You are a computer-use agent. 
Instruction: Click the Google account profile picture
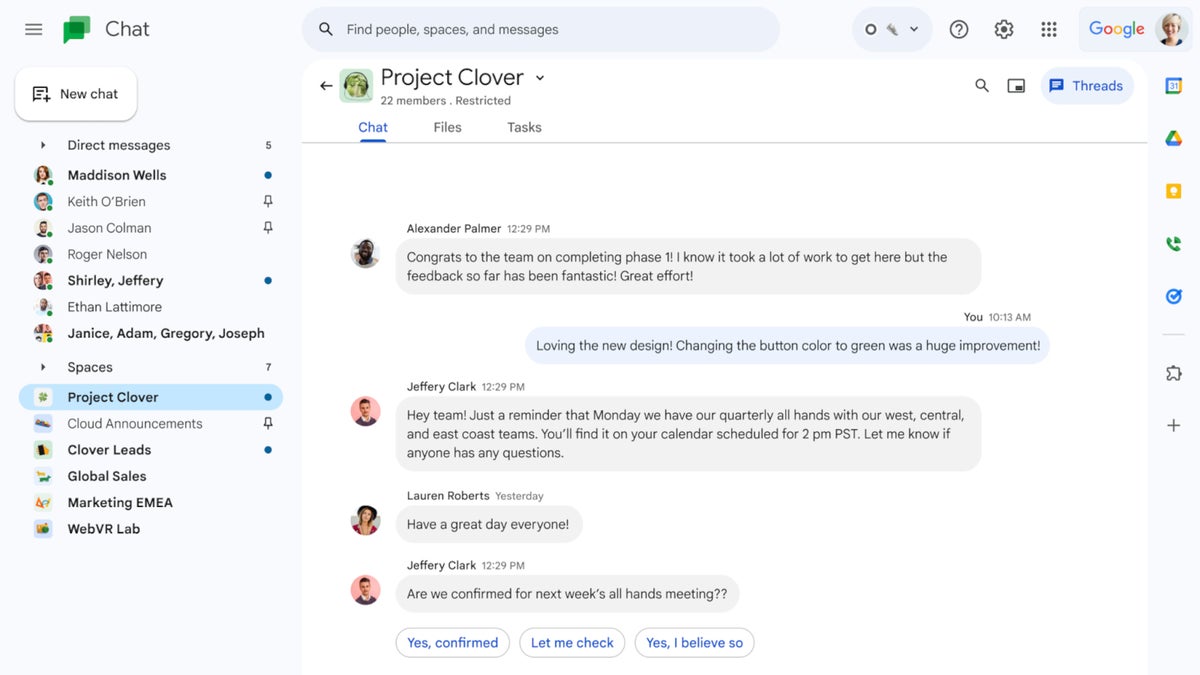[1171, 29]
